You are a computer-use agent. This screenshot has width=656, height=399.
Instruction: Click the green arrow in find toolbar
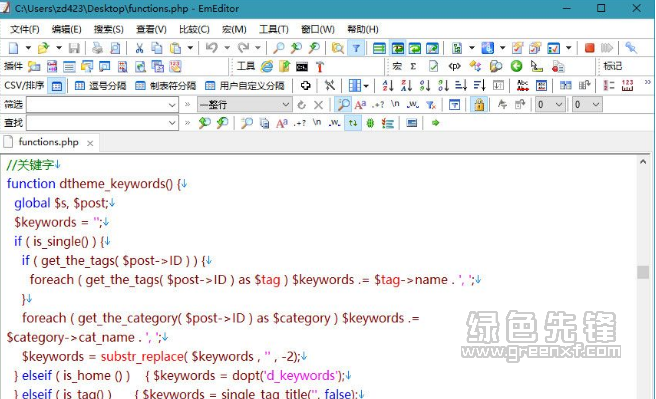436,123
